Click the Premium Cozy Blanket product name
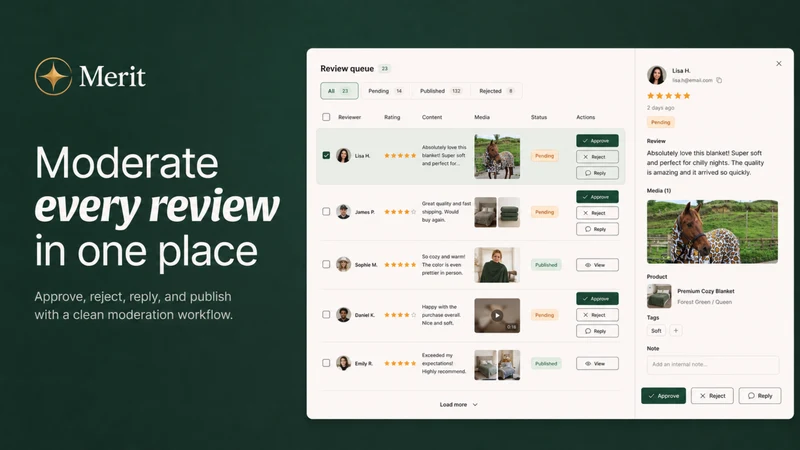Viewport: 800px width, 450px height. 706,291
